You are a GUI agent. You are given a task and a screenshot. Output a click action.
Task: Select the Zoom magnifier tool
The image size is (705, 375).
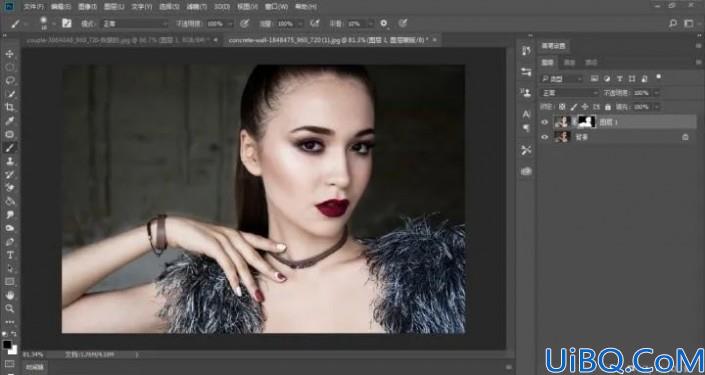pos(9,308)
